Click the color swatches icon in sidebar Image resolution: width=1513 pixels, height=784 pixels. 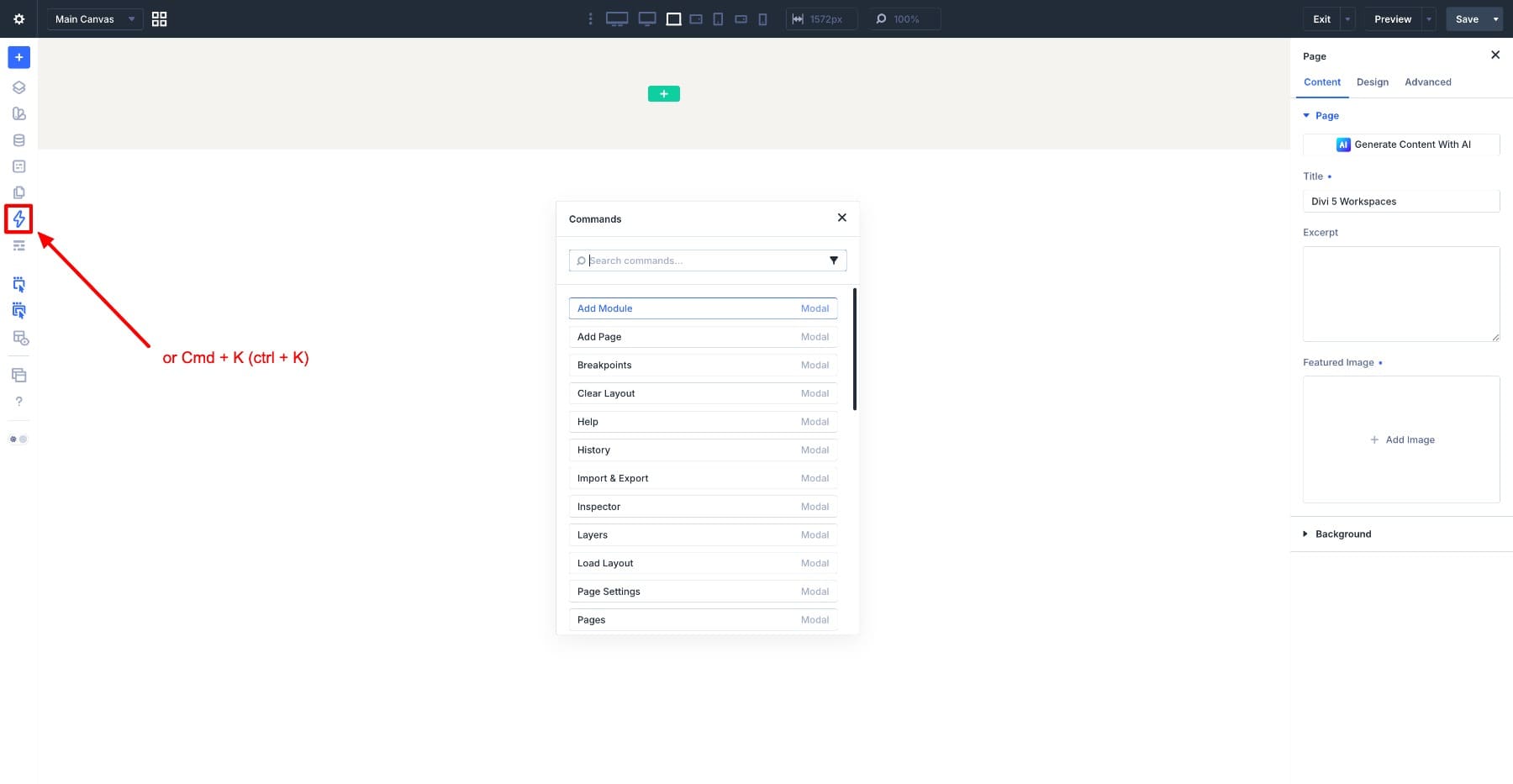(x=18, y=113)
